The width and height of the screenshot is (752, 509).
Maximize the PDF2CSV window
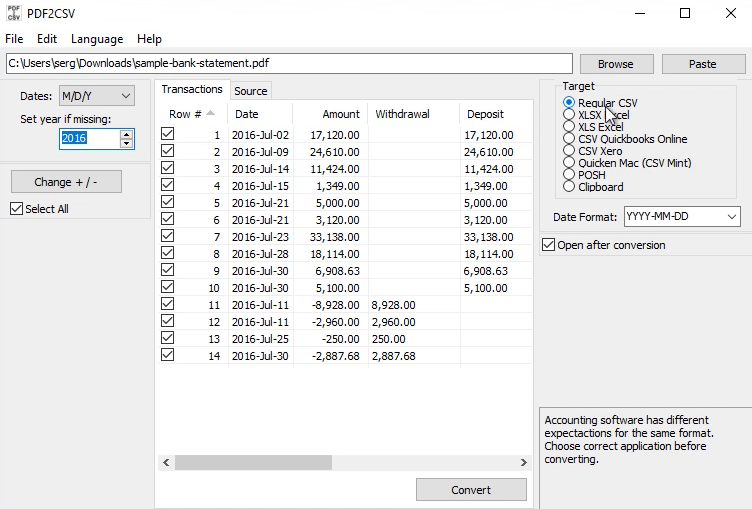(x=685, y=13)
